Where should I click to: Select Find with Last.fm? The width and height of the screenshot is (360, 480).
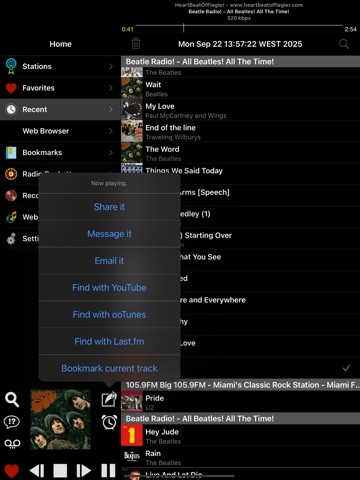pyautogui.click(x=109, y=341)
